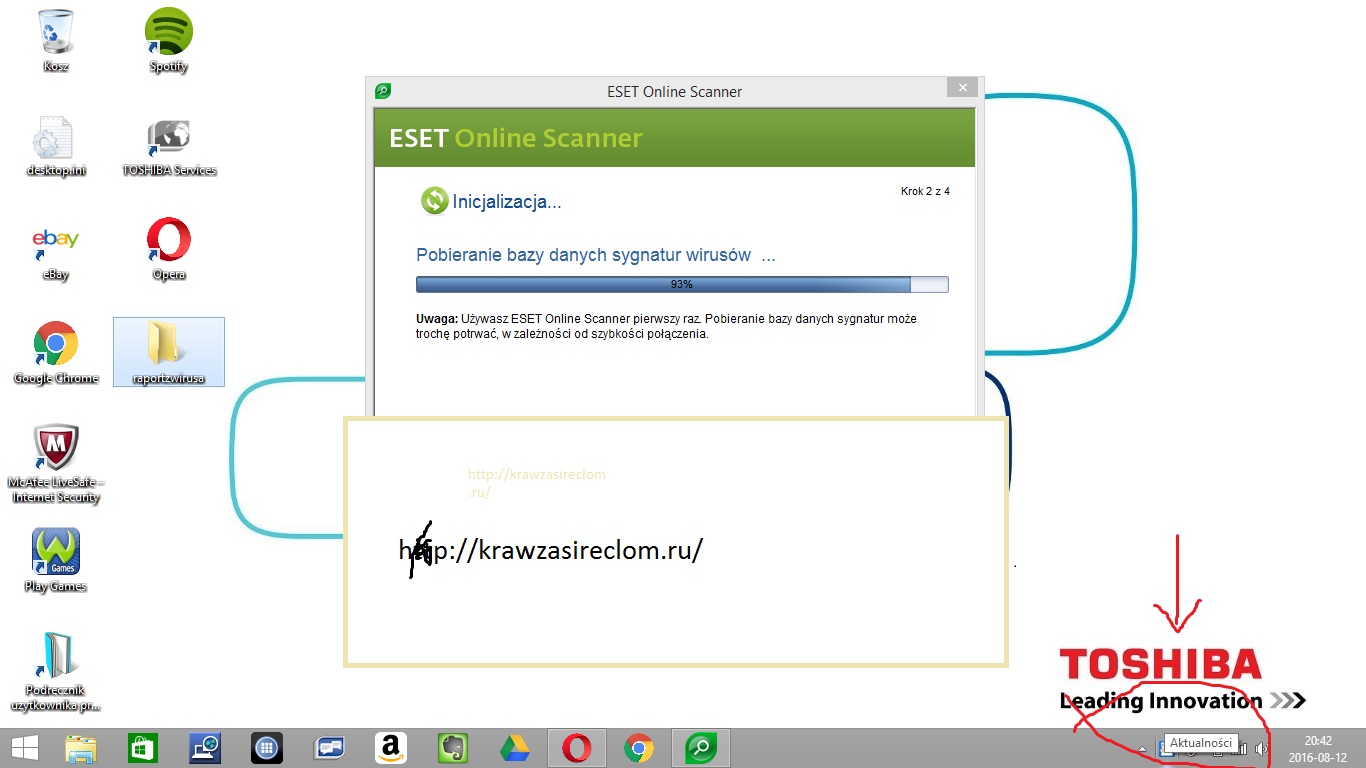Click the ESET icon in the title bar

tap(383, 91)
